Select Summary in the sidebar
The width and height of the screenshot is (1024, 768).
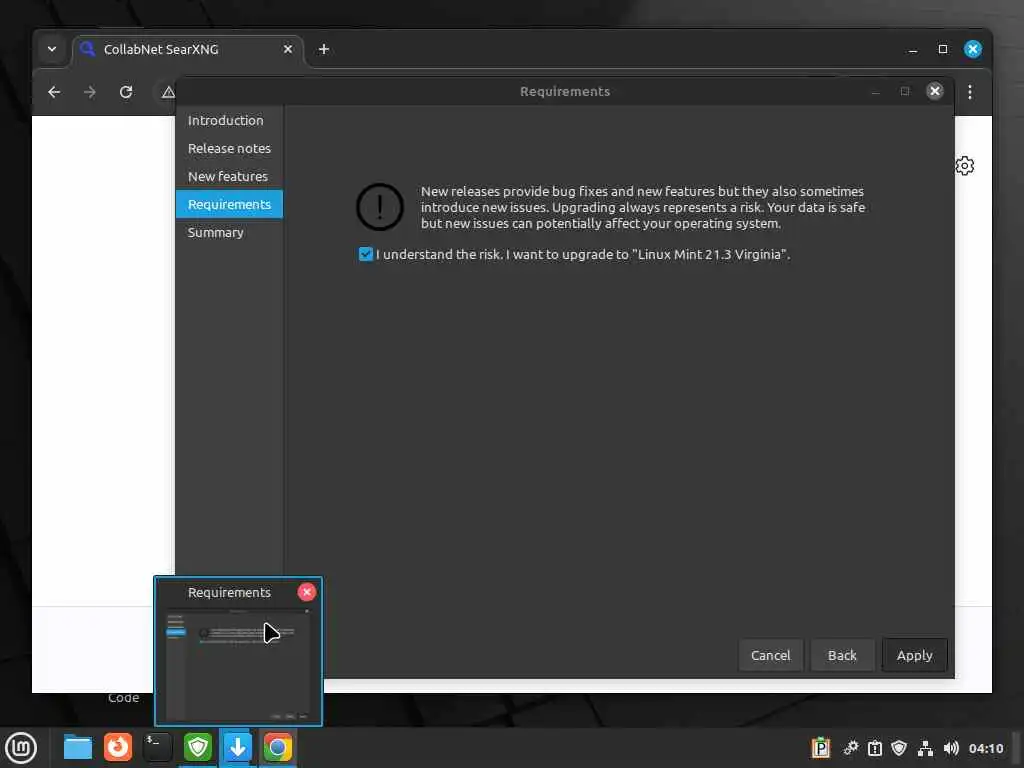pos(229,232)
